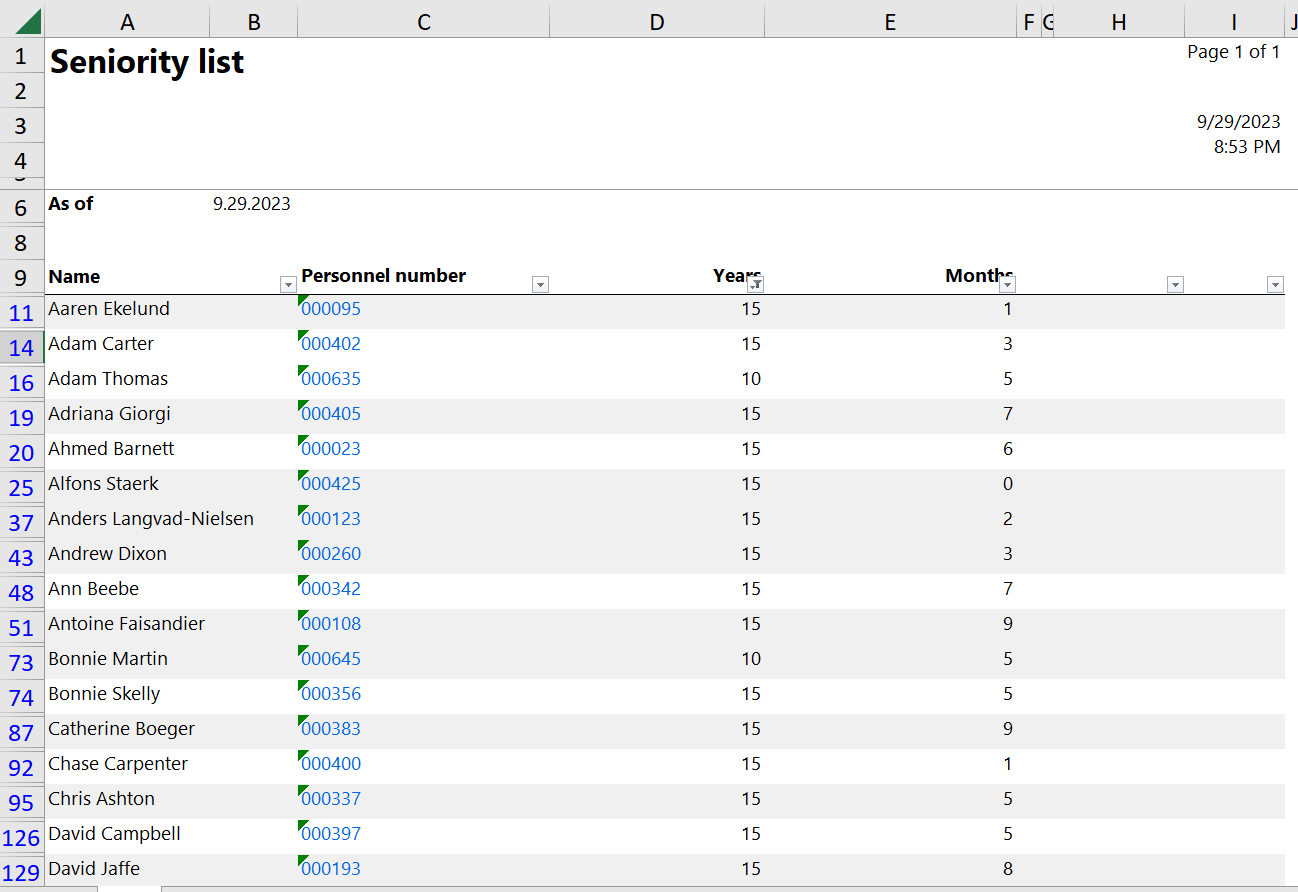The height and width of the screenshot is (892, 1298).
Task: Click green error indicator on 000095
Action: point(300,300)
